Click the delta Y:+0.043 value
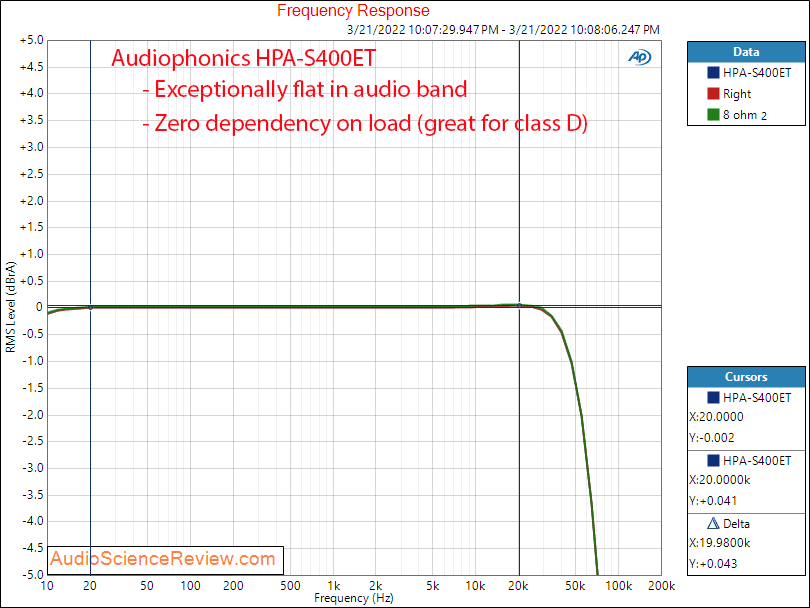Viewport: 810px width, 608px height. 713,564
